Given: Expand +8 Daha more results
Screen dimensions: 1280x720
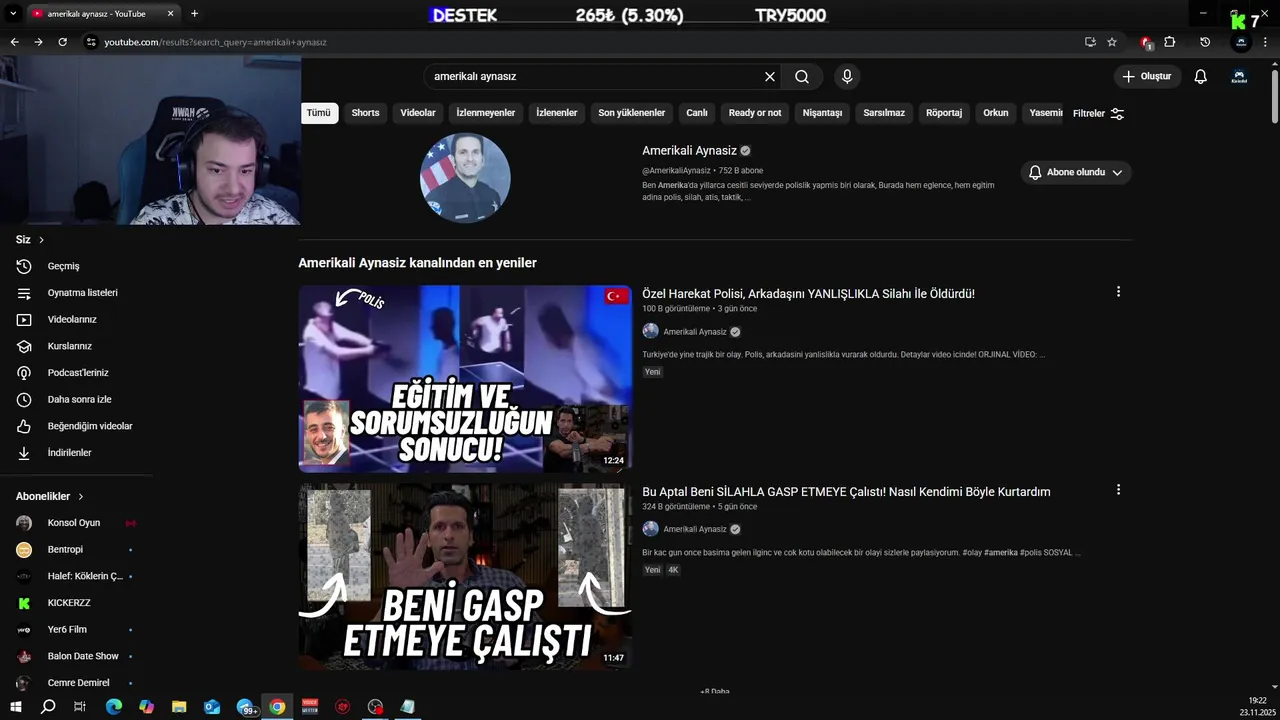Looking at the screenshot, I should tap(715, 691).
